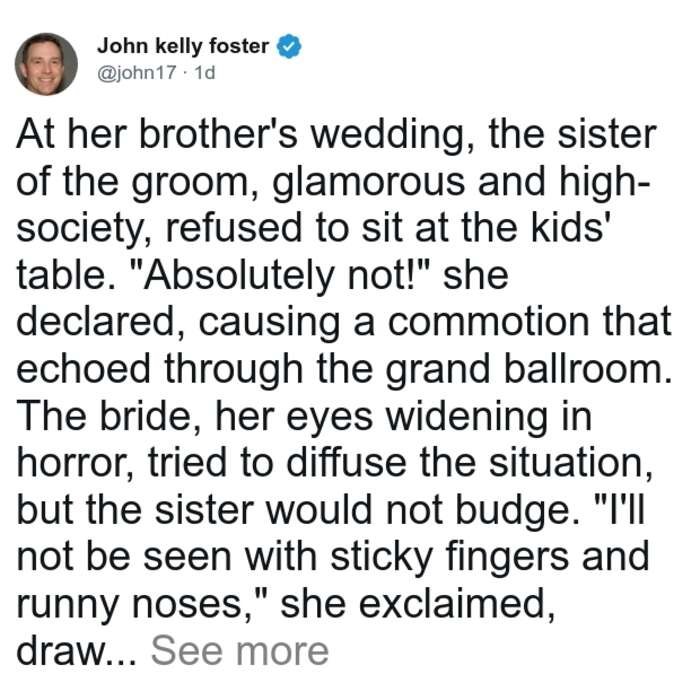Click the blue verified checkmark badge
This screenshot has height=700, width=700.
pyautogui.click(x=289, y=46)
